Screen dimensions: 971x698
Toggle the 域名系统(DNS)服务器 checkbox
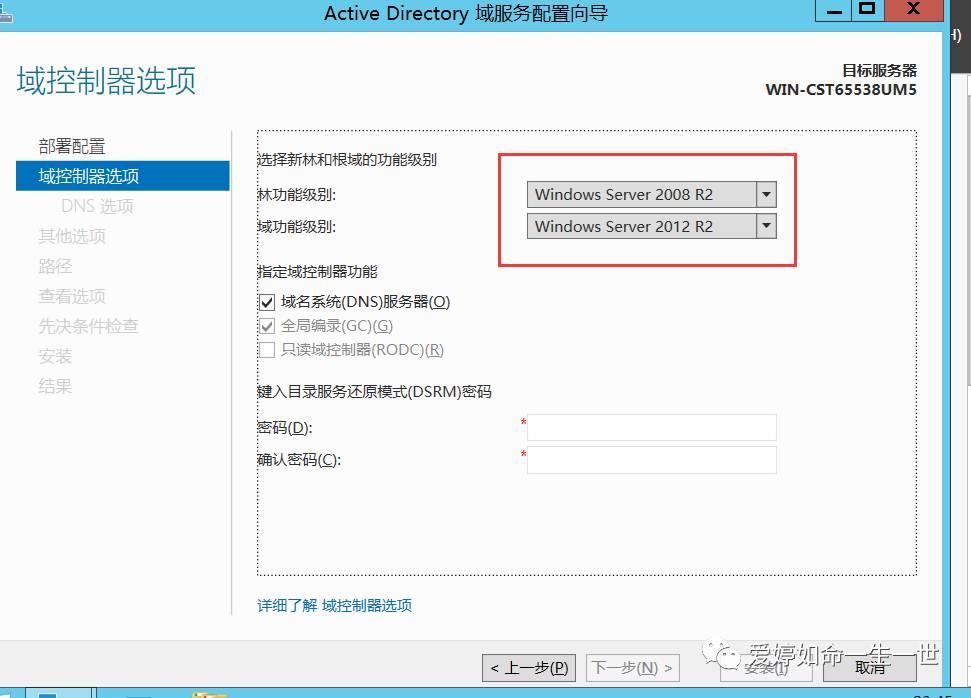pyautogui.click(x=267, y=302)
